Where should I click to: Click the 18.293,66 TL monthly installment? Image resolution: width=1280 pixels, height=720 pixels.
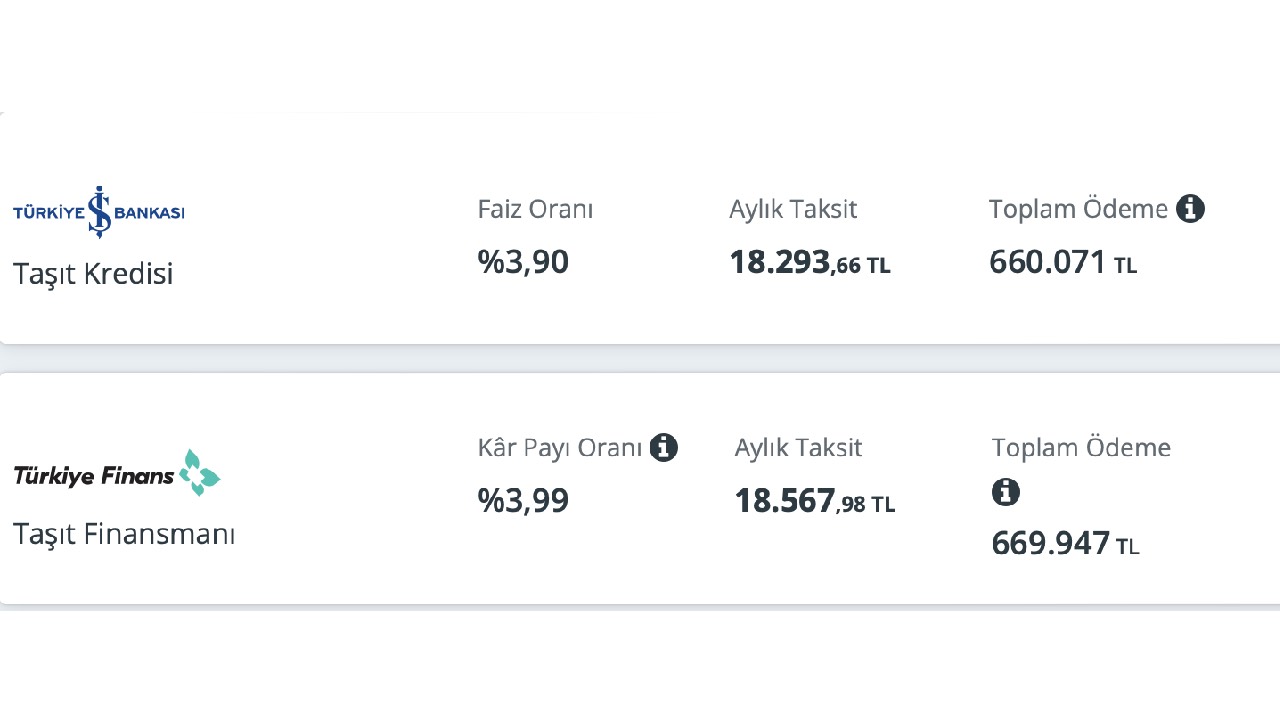pyautogui.click(x=809, y=263)
